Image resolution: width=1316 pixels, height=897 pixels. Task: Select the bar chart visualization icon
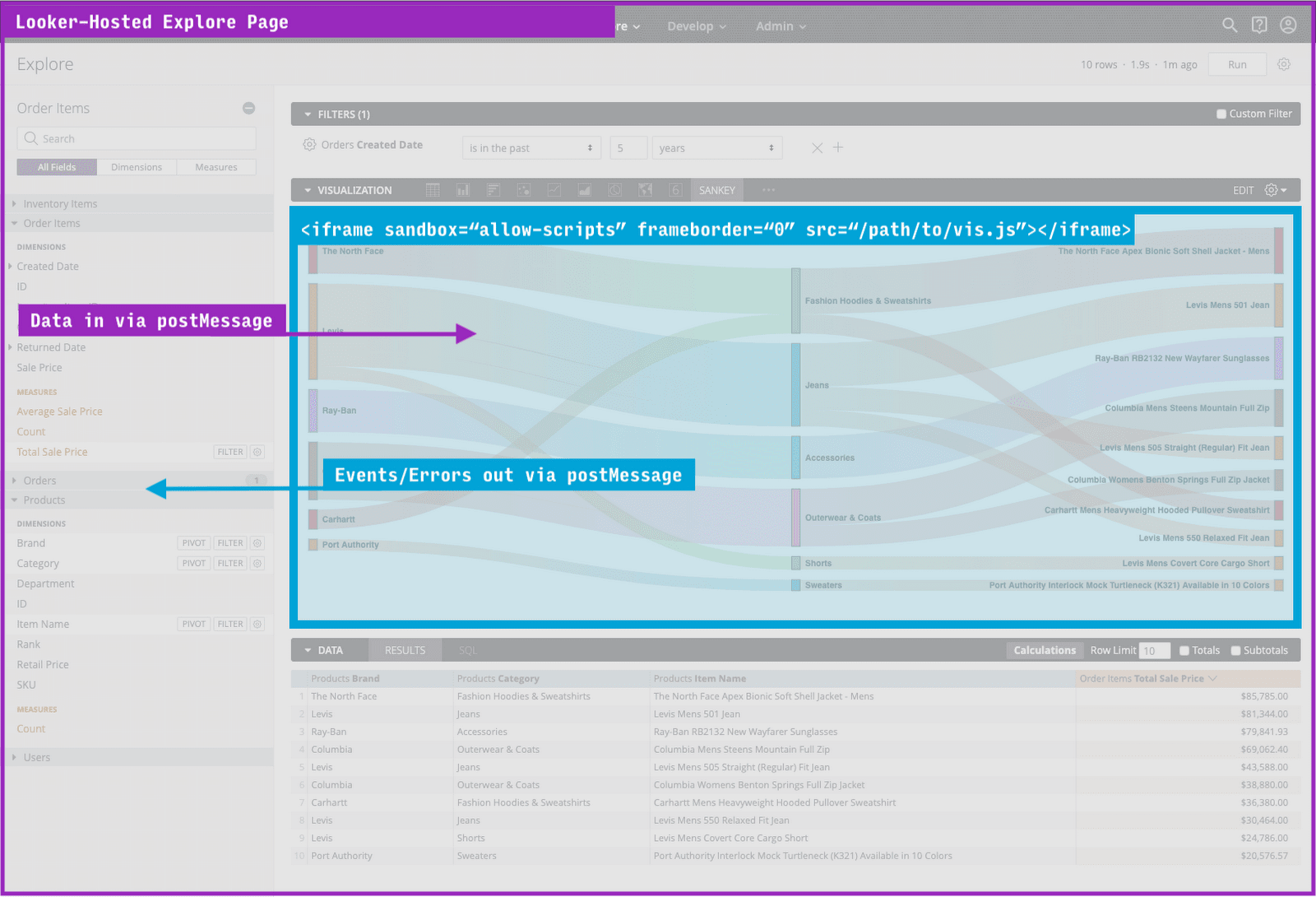493,190
